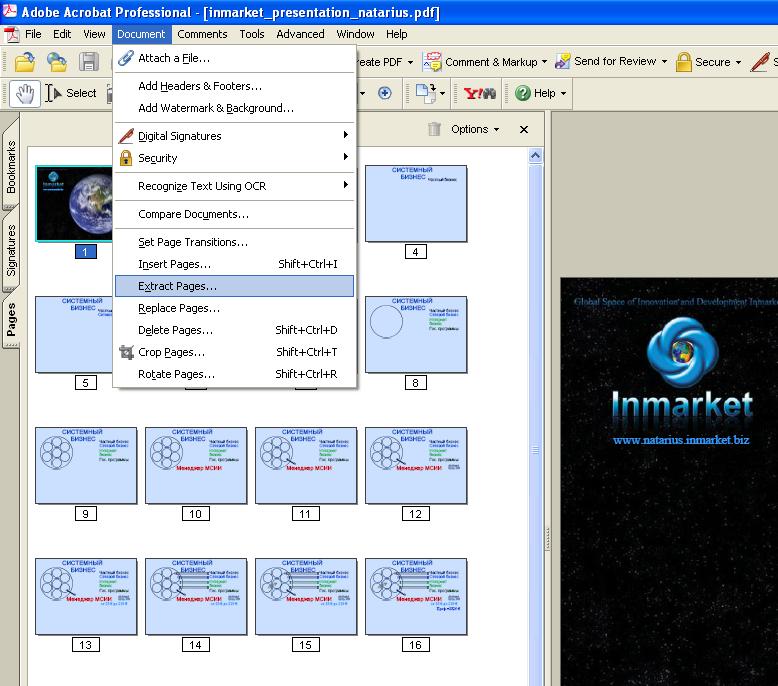This screenshot has width=778, height=686.
Task: Expand the Secure dropdown arrow
Action: [738, 62]
